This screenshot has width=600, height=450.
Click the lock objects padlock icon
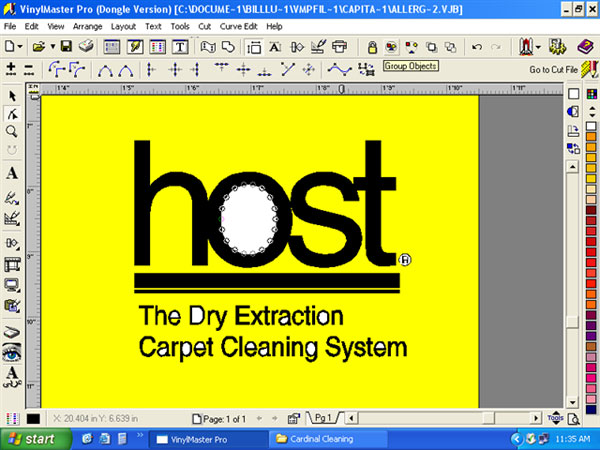click(x=372, y=47)
